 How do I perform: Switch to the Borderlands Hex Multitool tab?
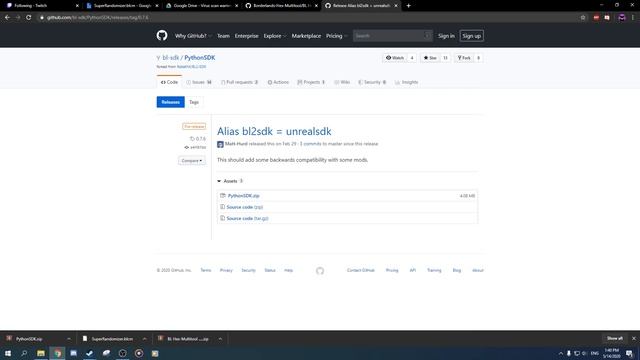point(281,6)
